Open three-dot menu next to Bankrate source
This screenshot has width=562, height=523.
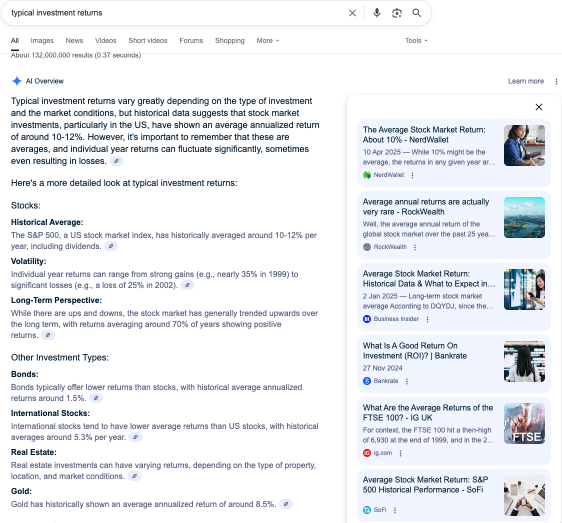tap(407, 381)
